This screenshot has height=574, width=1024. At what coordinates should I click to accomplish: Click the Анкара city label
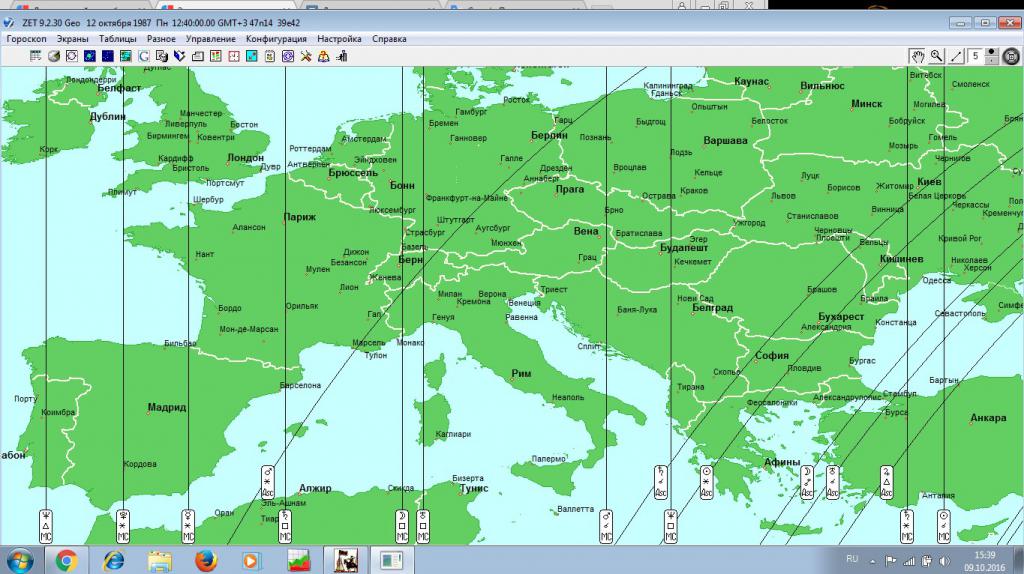(x=988, y=417)
